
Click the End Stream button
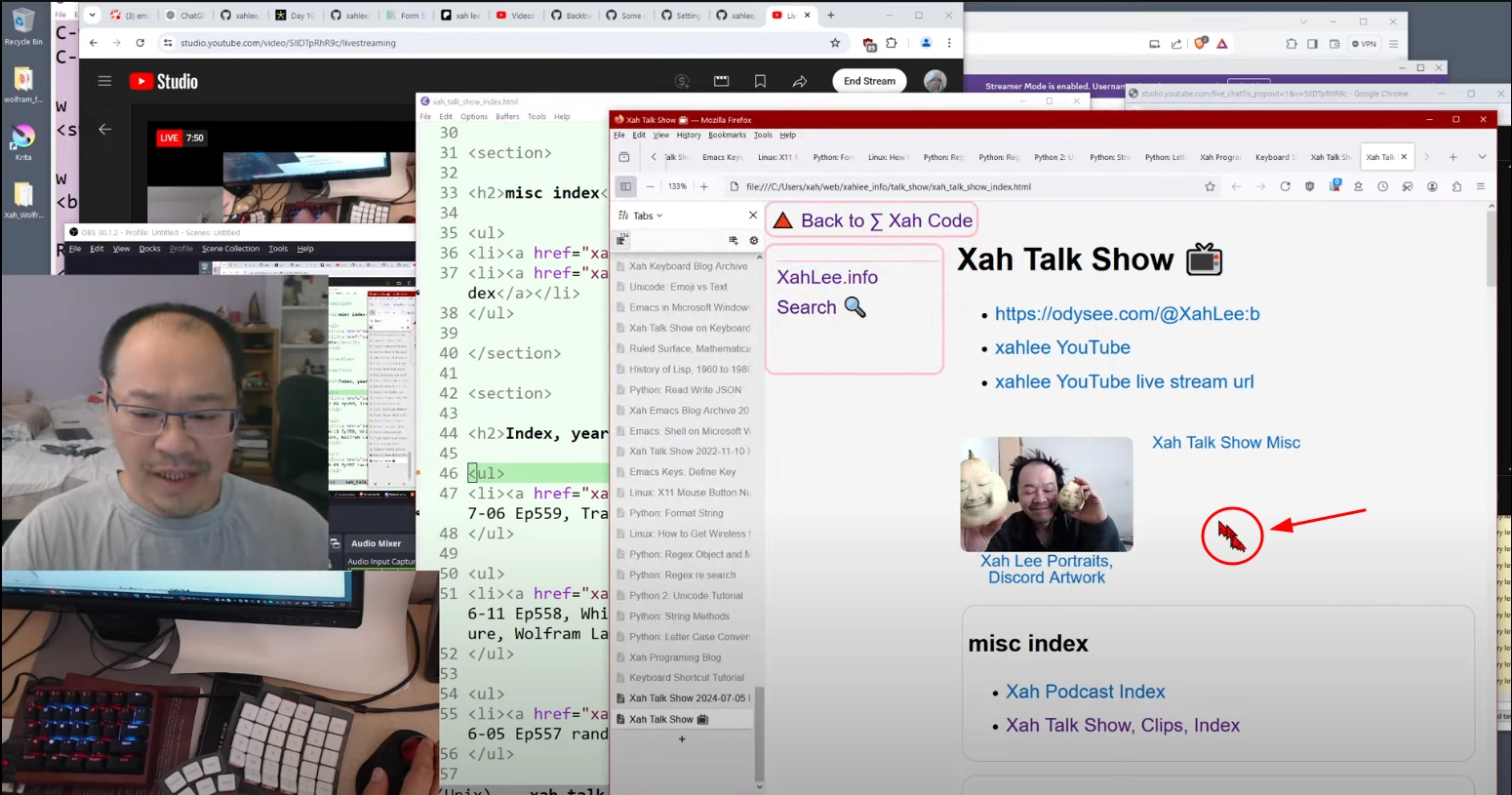coord(869,81)
